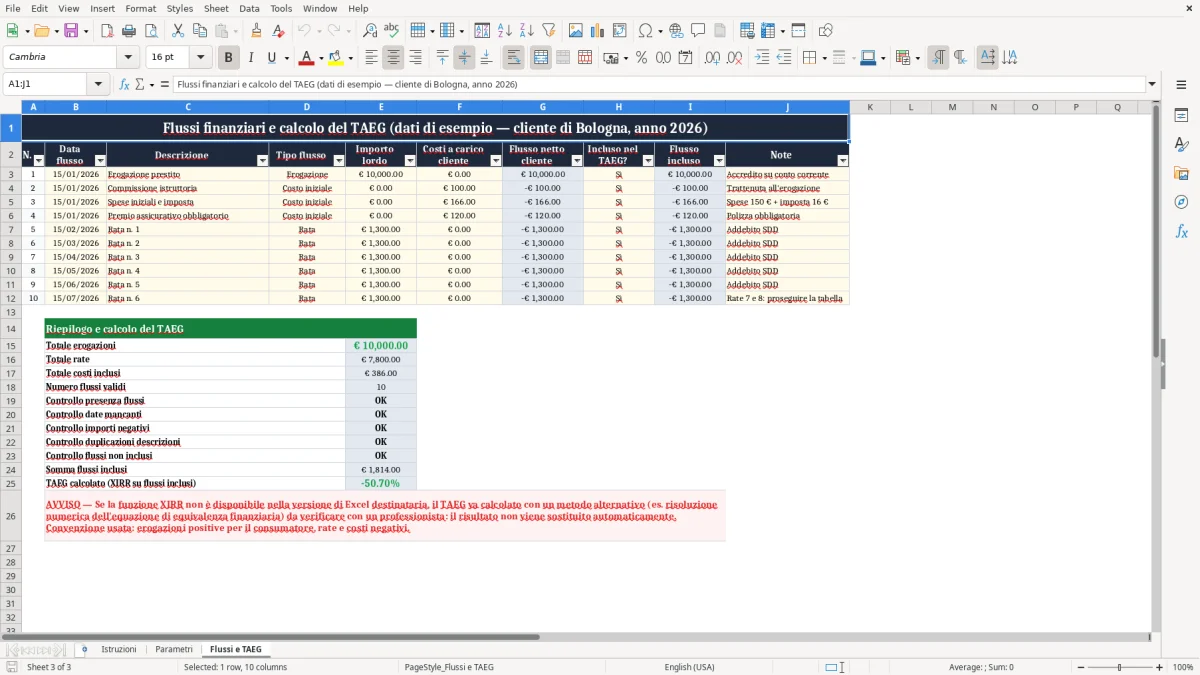Insert Hyperlink globe icon

[x=676, y=31]
